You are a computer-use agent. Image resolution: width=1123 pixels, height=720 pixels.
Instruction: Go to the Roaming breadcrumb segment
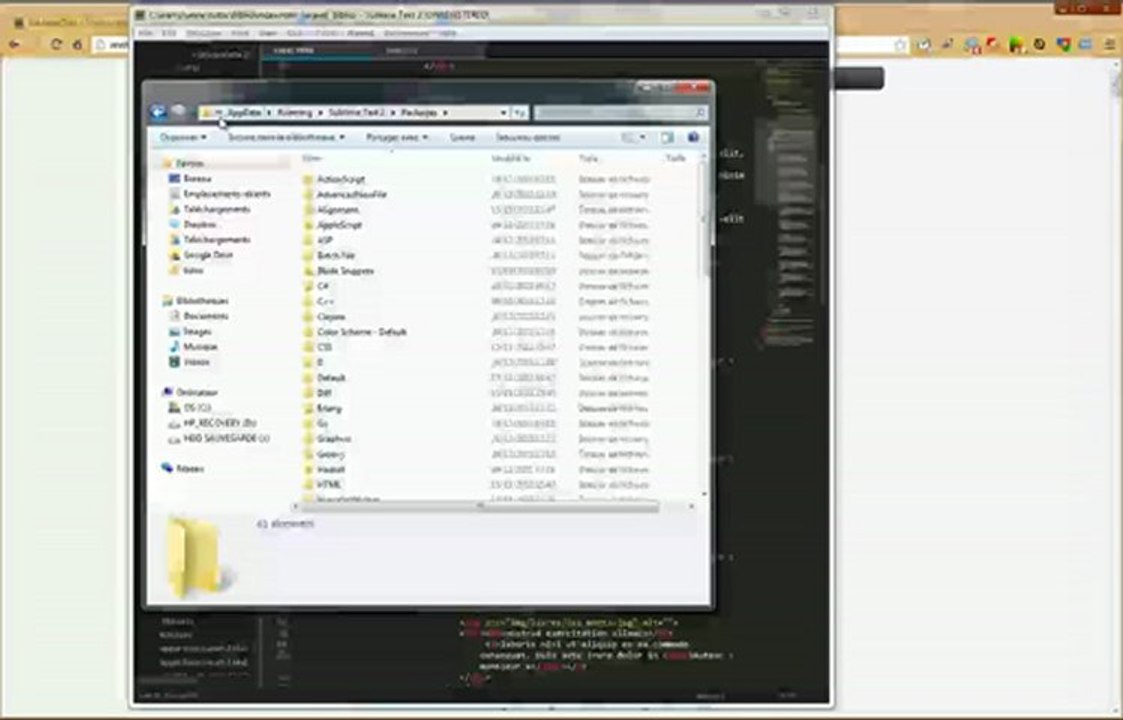294,112
